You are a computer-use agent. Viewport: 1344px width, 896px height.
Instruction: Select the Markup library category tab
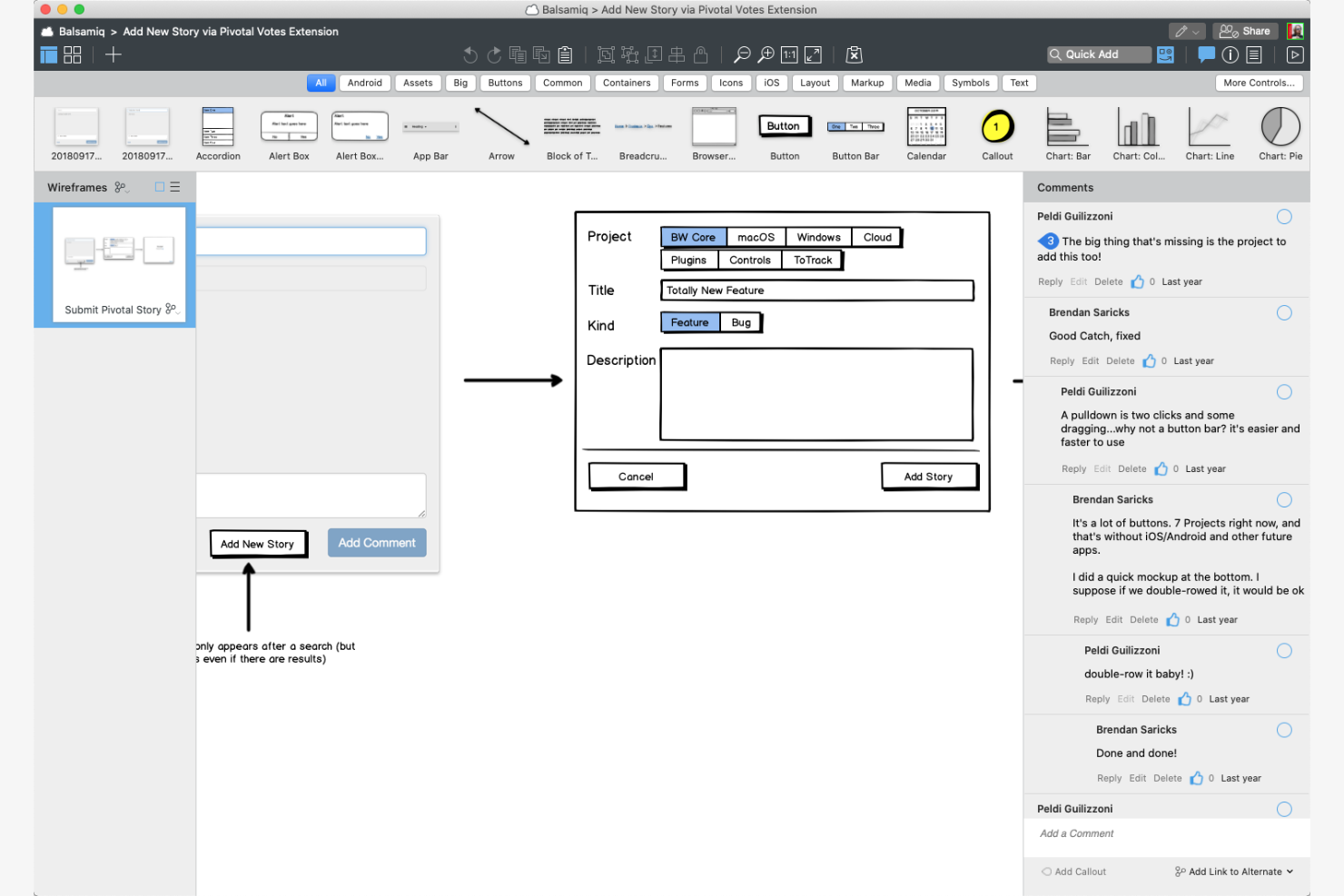(x=867, y=83)
